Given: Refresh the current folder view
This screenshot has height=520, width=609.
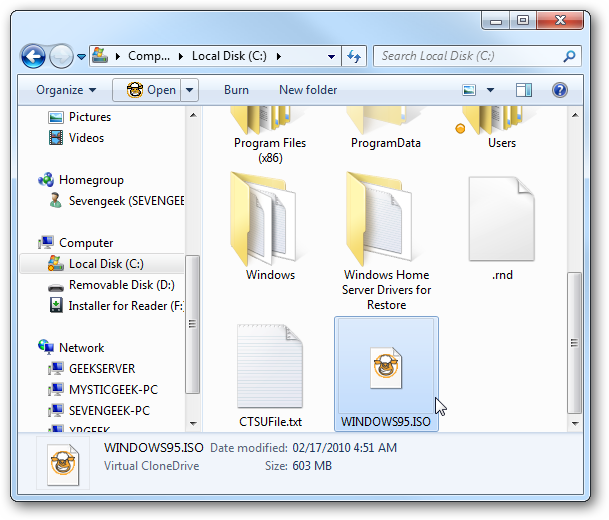Looking at the screenshot, I should coord(354,57).
